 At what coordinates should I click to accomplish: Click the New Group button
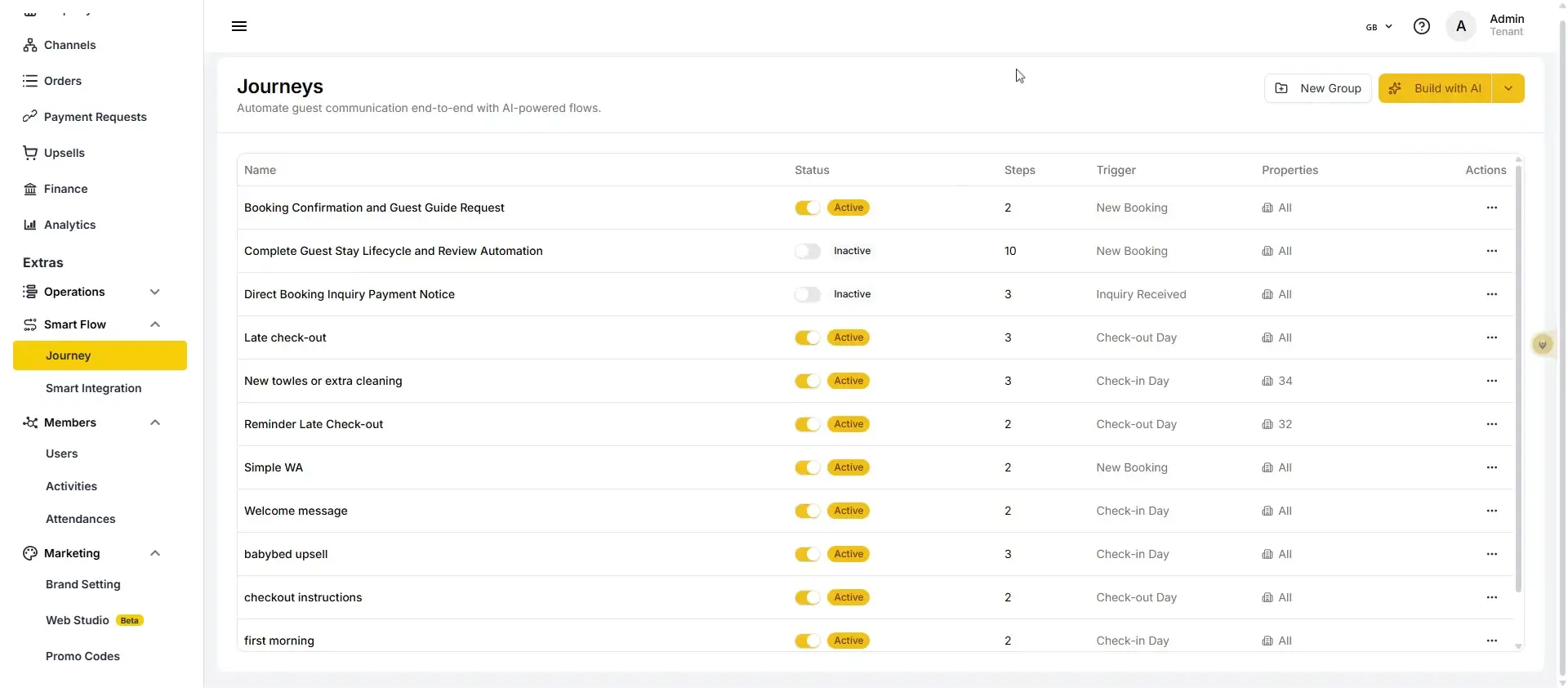1318,88
